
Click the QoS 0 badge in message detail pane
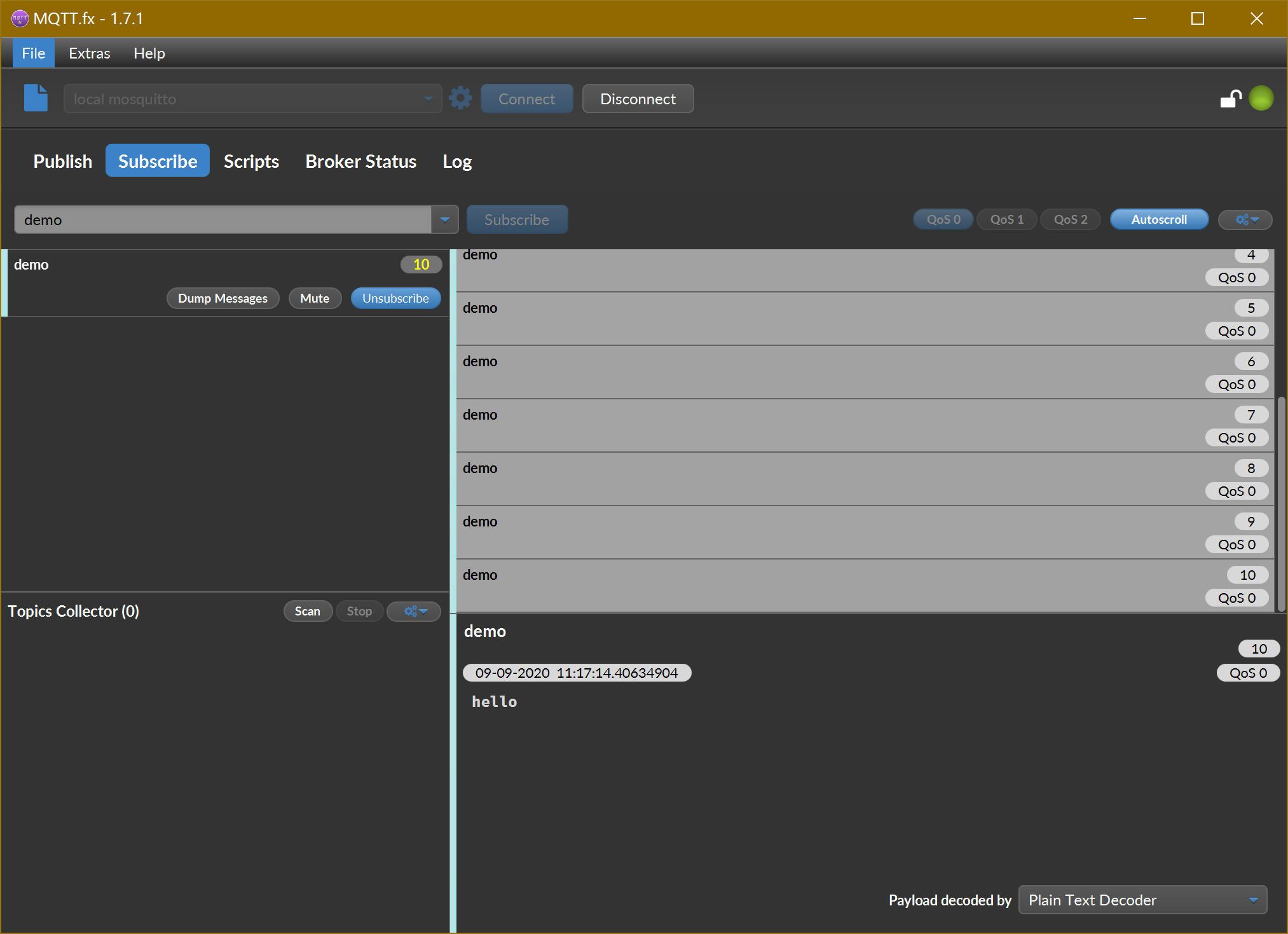[x=1248, y=673]
